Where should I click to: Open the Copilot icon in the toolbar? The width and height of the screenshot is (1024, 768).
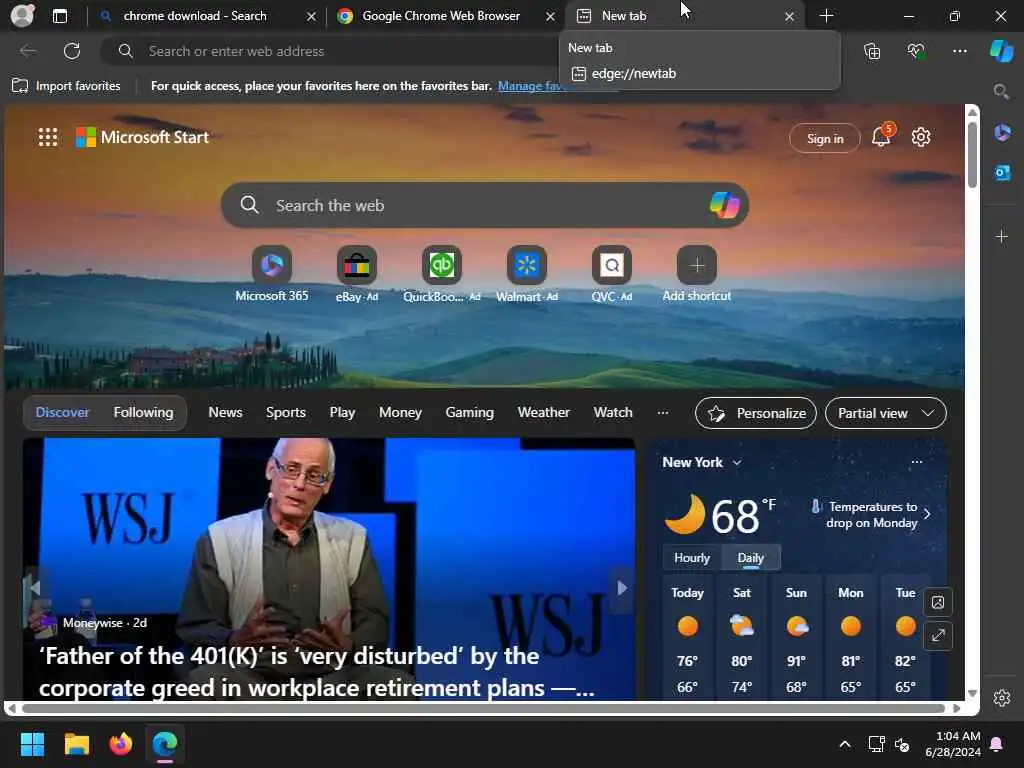click(1002, 51)
